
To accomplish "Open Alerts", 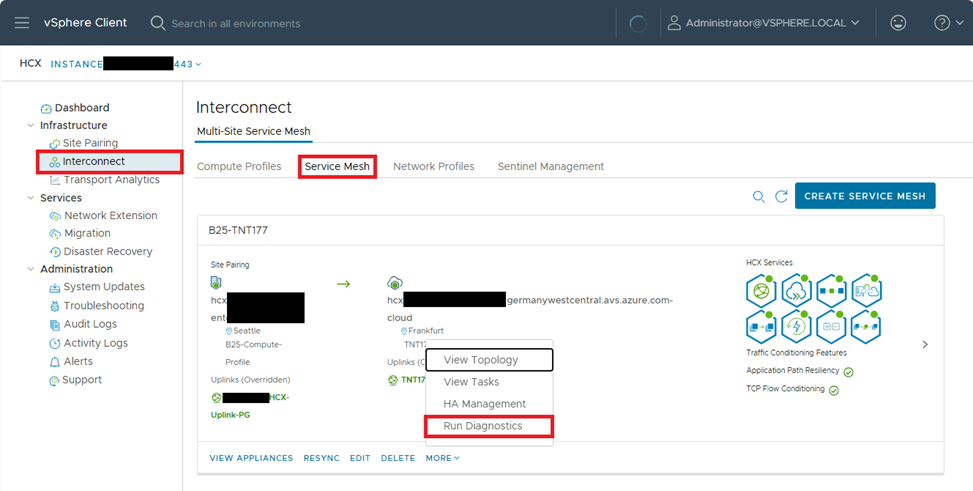I will (78, 361).
